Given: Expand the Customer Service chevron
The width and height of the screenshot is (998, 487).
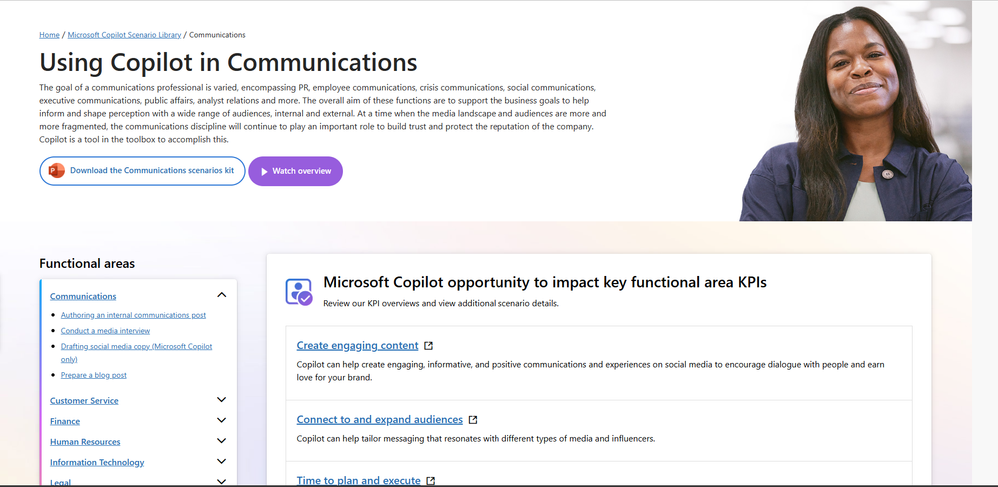Looking at the screenshot, I should pos(221,400).
